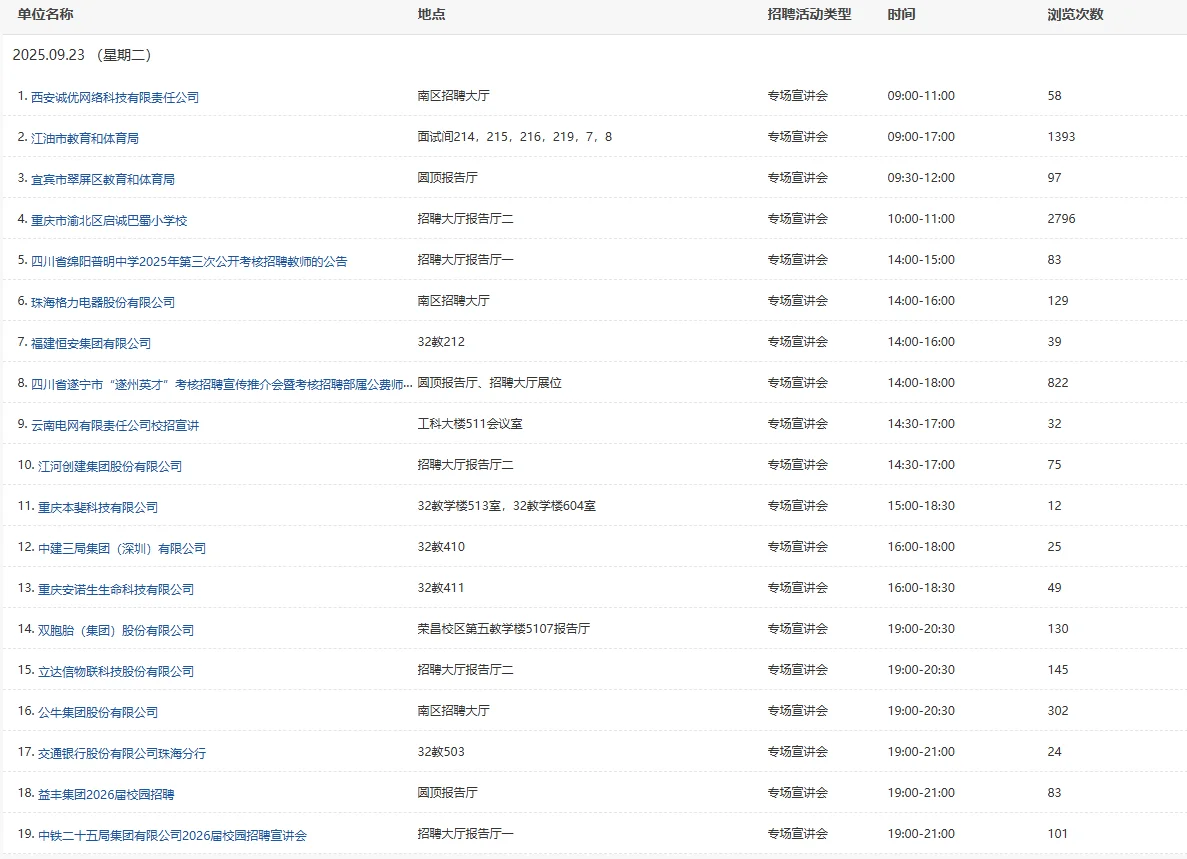Open 中铁二十五局集团2026届校园招聘宣讲会 link
Viewport: 1187px width, 859px height.
point(173,835)
